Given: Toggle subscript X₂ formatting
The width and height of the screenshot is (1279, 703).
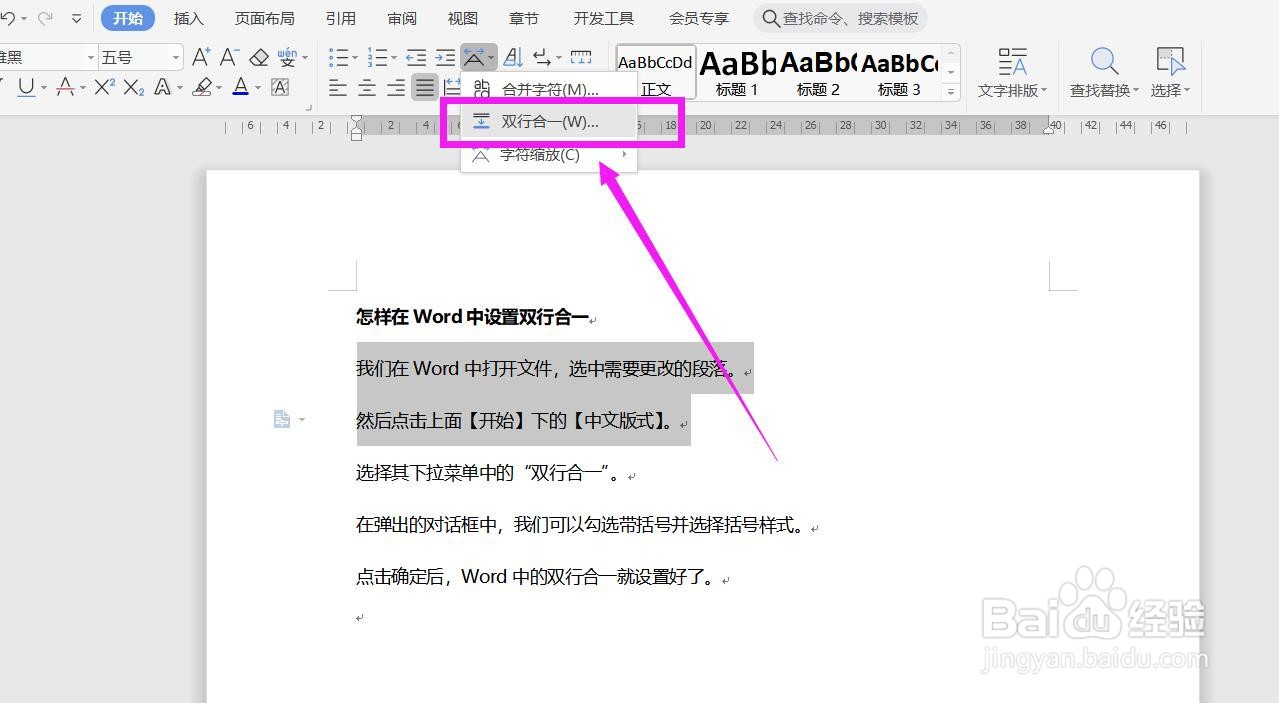Looking at the screenshot, I should tap(134, 88).
